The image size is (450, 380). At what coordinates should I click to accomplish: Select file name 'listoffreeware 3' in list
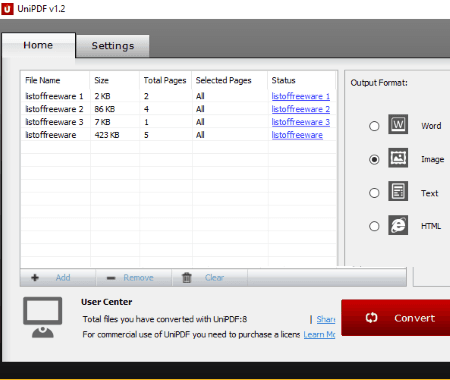pyautogui.click(x=54, y=122)
